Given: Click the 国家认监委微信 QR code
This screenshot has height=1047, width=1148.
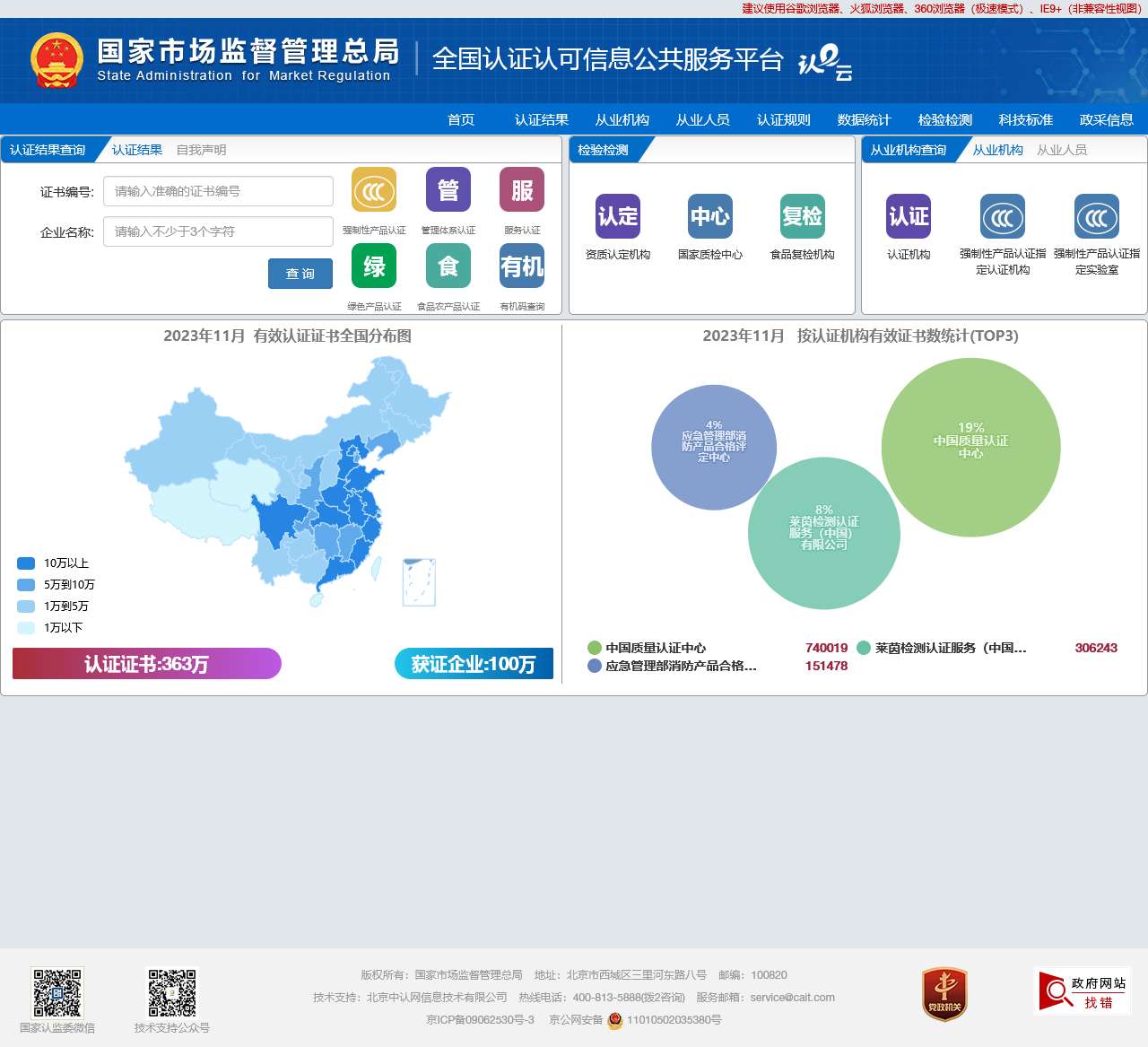Looking at the screenshot, I should point(57,992).
